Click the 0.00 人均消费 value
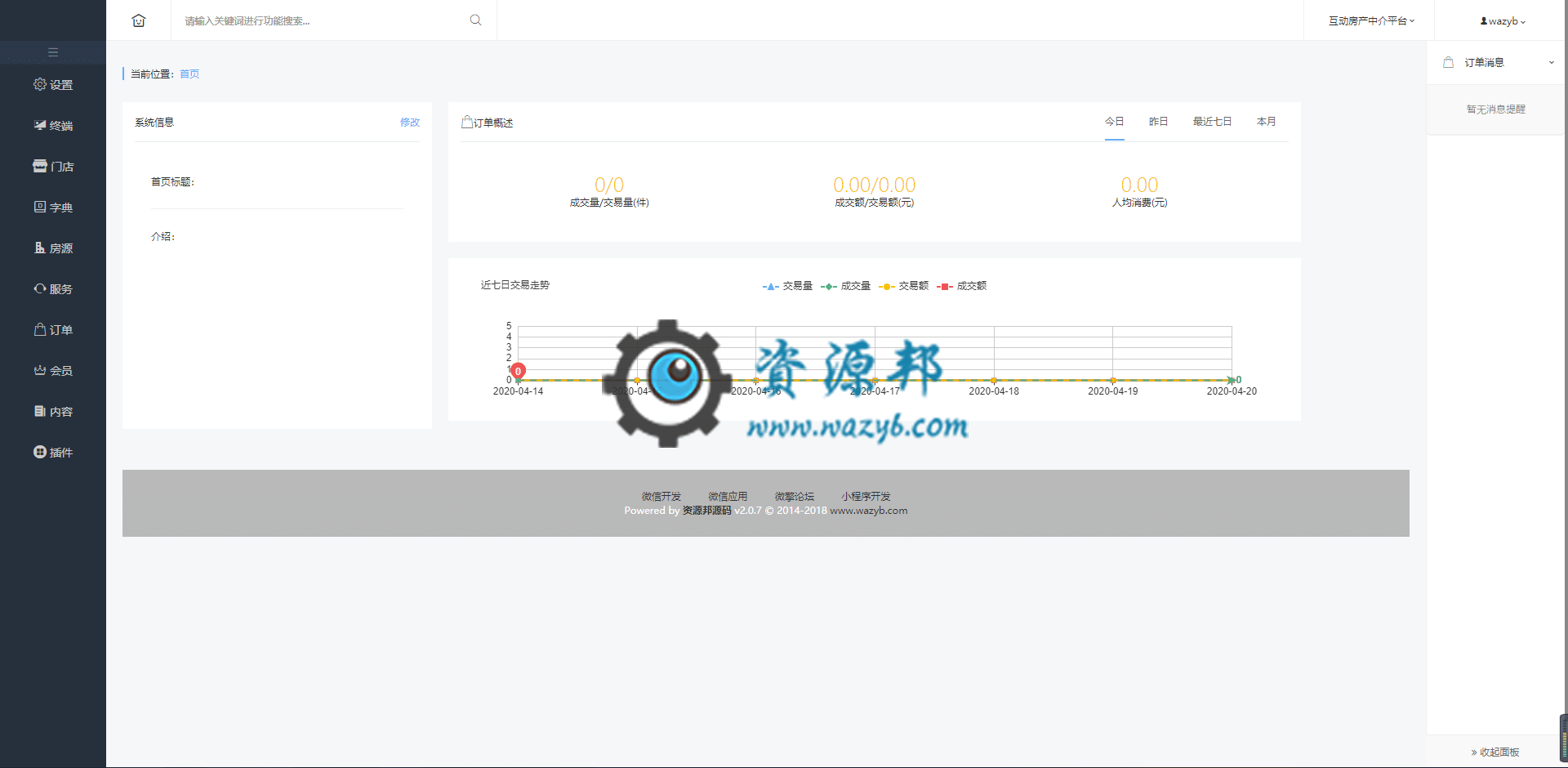 [x=1139, y=185]
